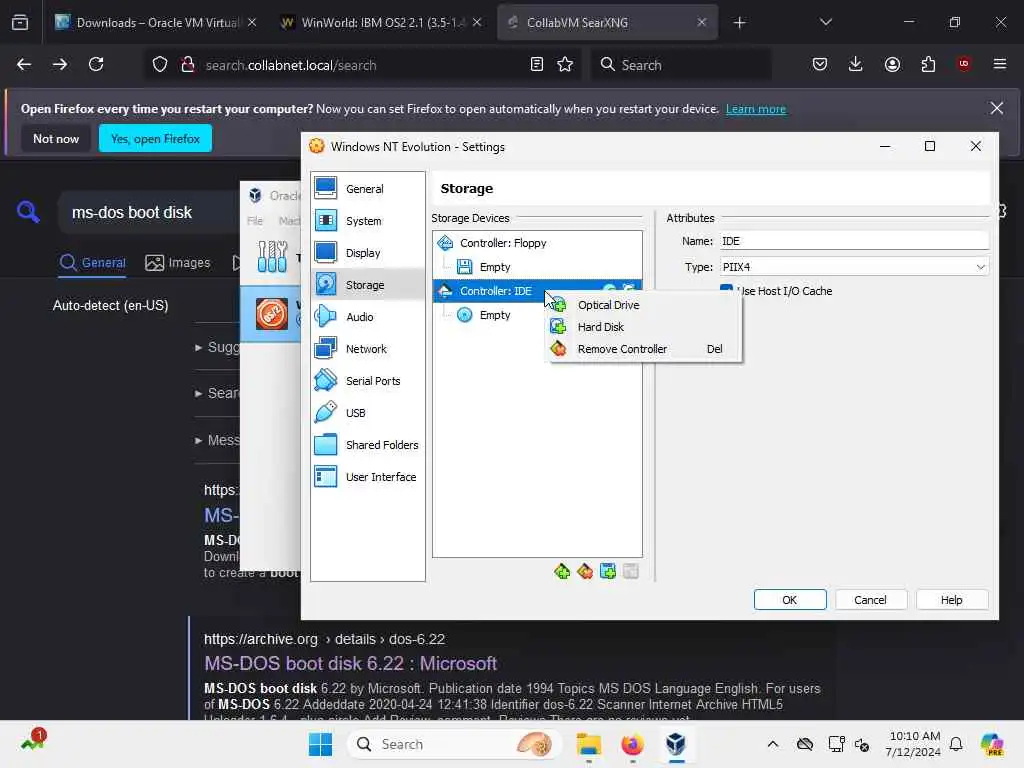Switch to the Images search category
The image size is (1024, 768).
[178, 263]
